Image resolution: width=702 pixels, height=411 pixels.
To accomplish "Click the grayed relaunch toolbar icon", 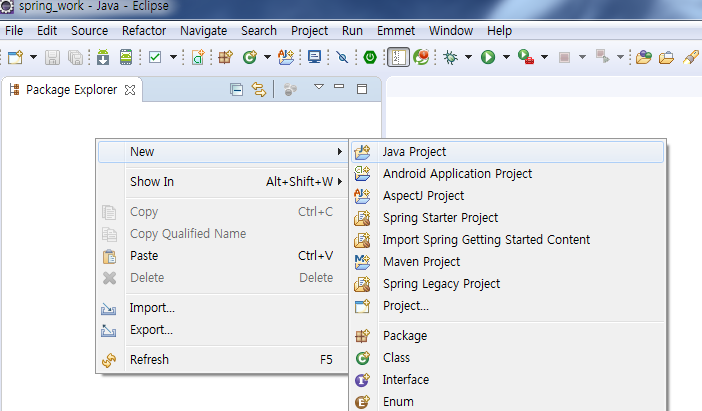I will [x=602, y=57].
